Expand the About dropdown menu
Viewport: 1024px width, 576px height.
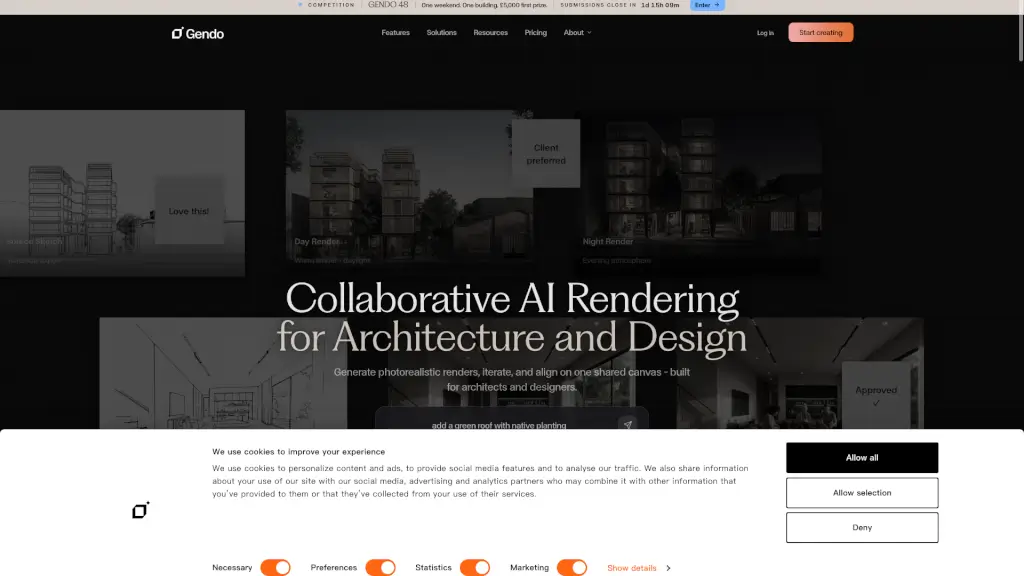click(577, 33)
